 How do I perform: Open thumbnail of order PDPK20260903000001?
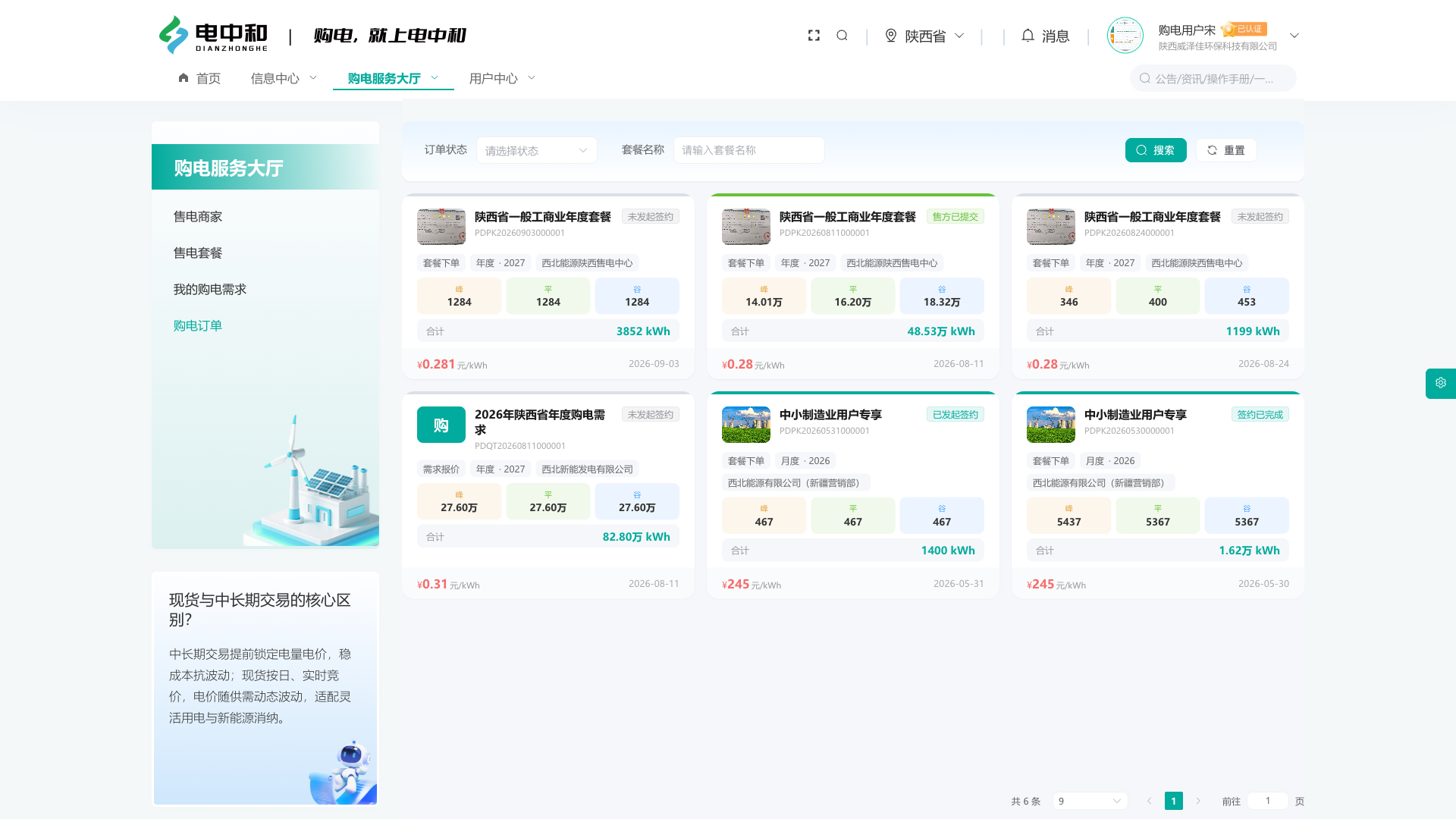(441, 227)
